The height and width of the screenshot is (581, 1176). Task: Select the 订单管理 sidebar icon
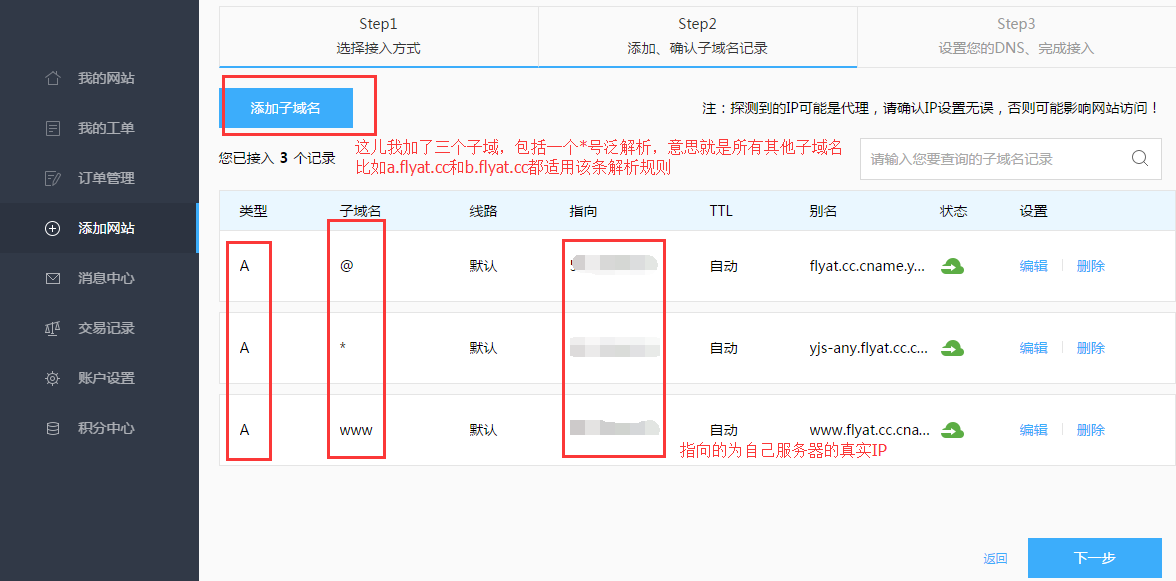(52, 178)
